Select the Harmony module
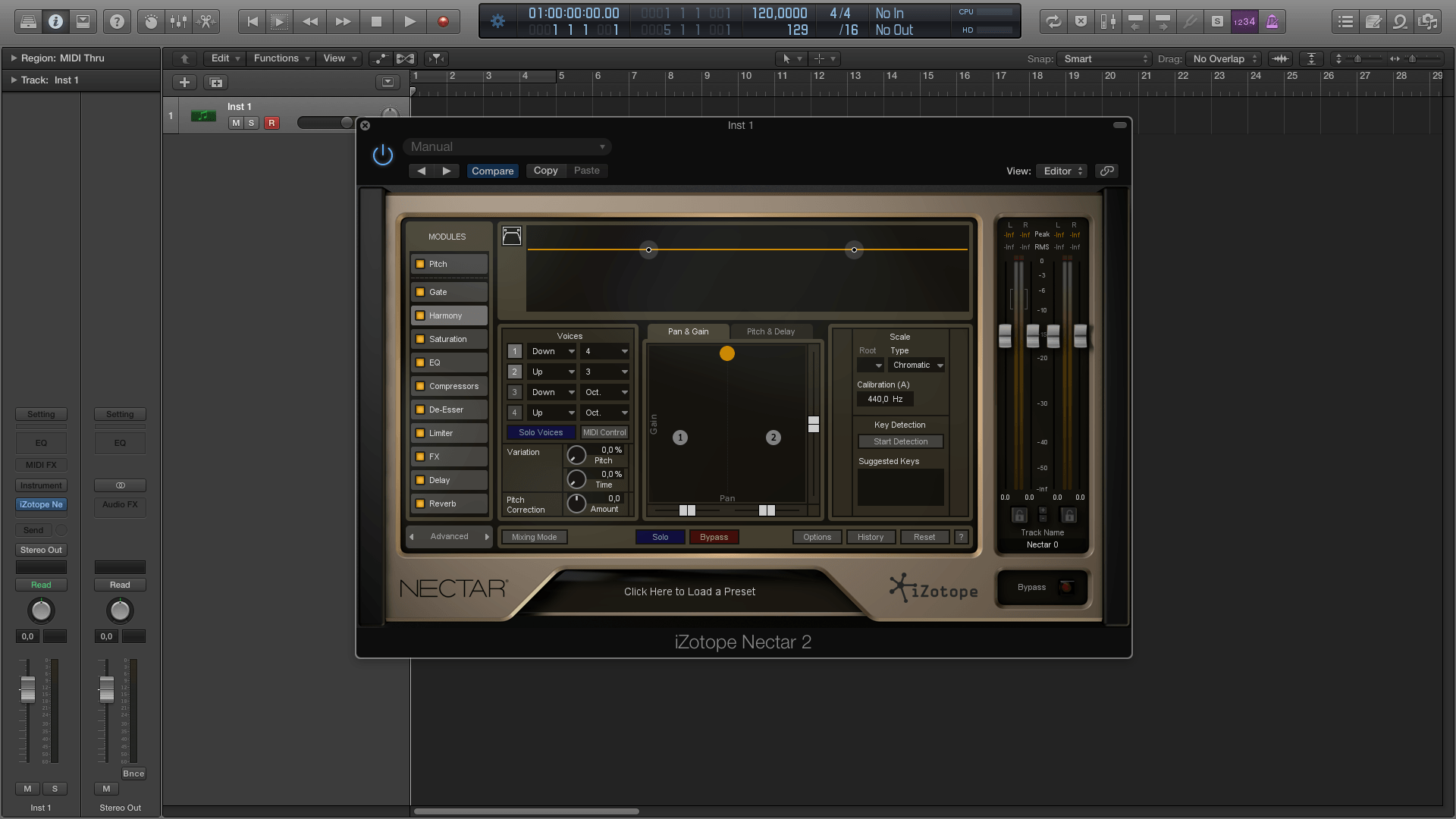This screenshot has width=1456, height=819. click(449, 315)
